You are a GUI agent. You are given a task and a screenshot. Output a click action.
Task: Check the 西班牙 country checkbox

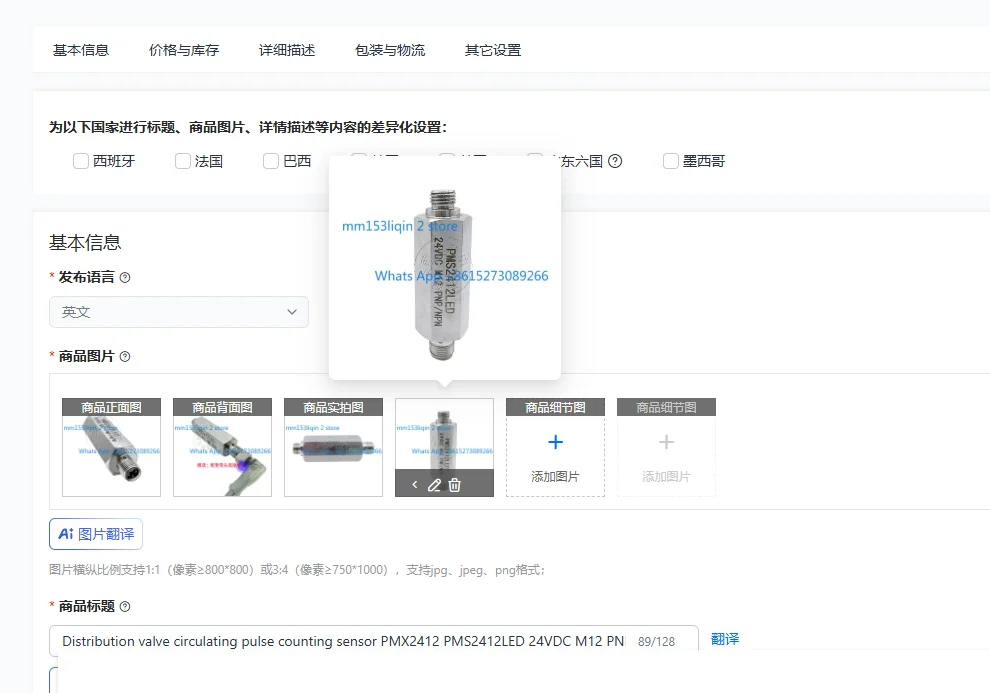pos(81,161)
